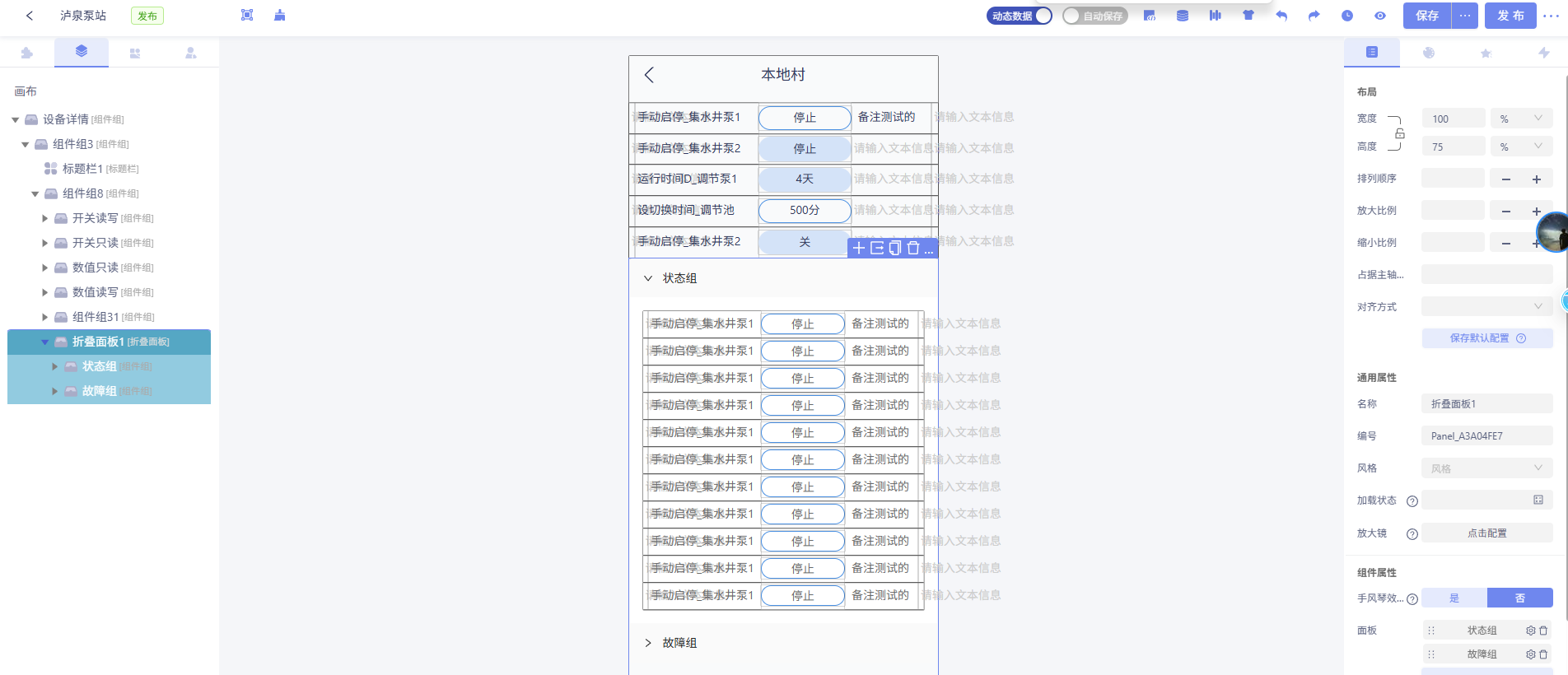
Task: Click the 保存 save button
Action: [x=1427, y=16]
